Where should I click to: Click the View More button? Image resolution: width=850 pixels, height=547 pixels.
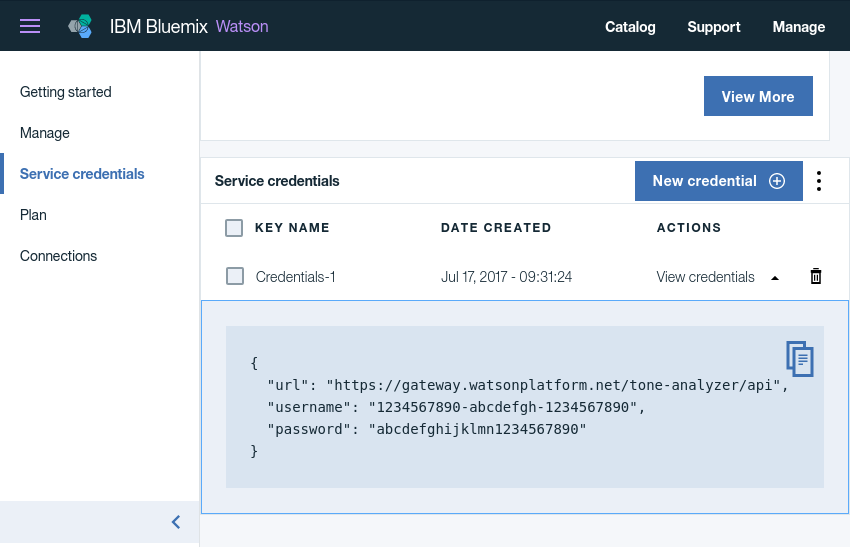tap(758, 96)
